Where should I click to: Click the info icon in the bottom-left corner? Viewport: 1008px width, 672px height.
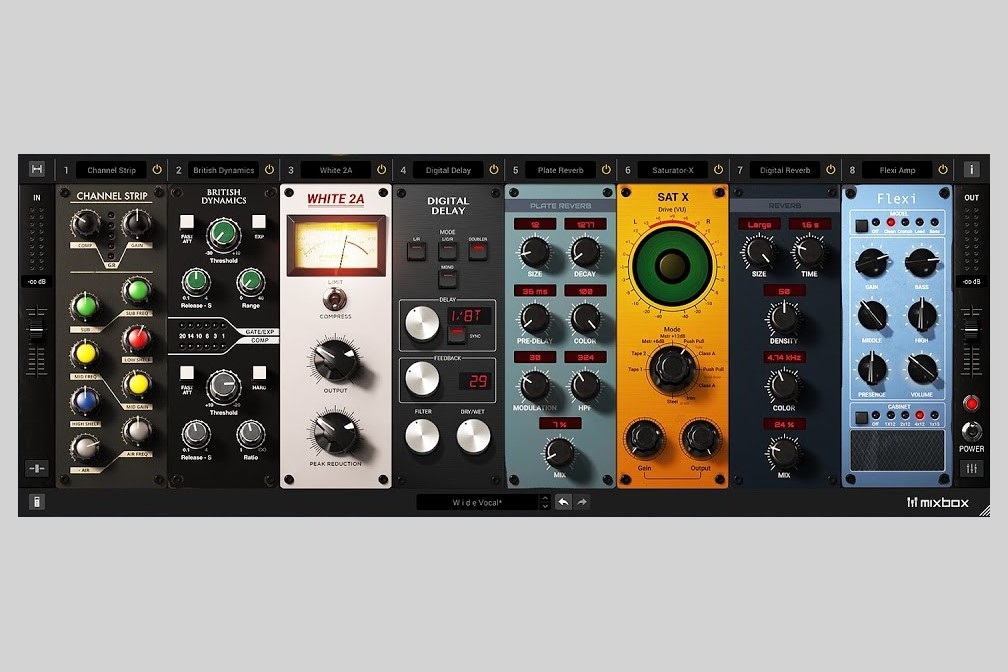click(37, 501)
